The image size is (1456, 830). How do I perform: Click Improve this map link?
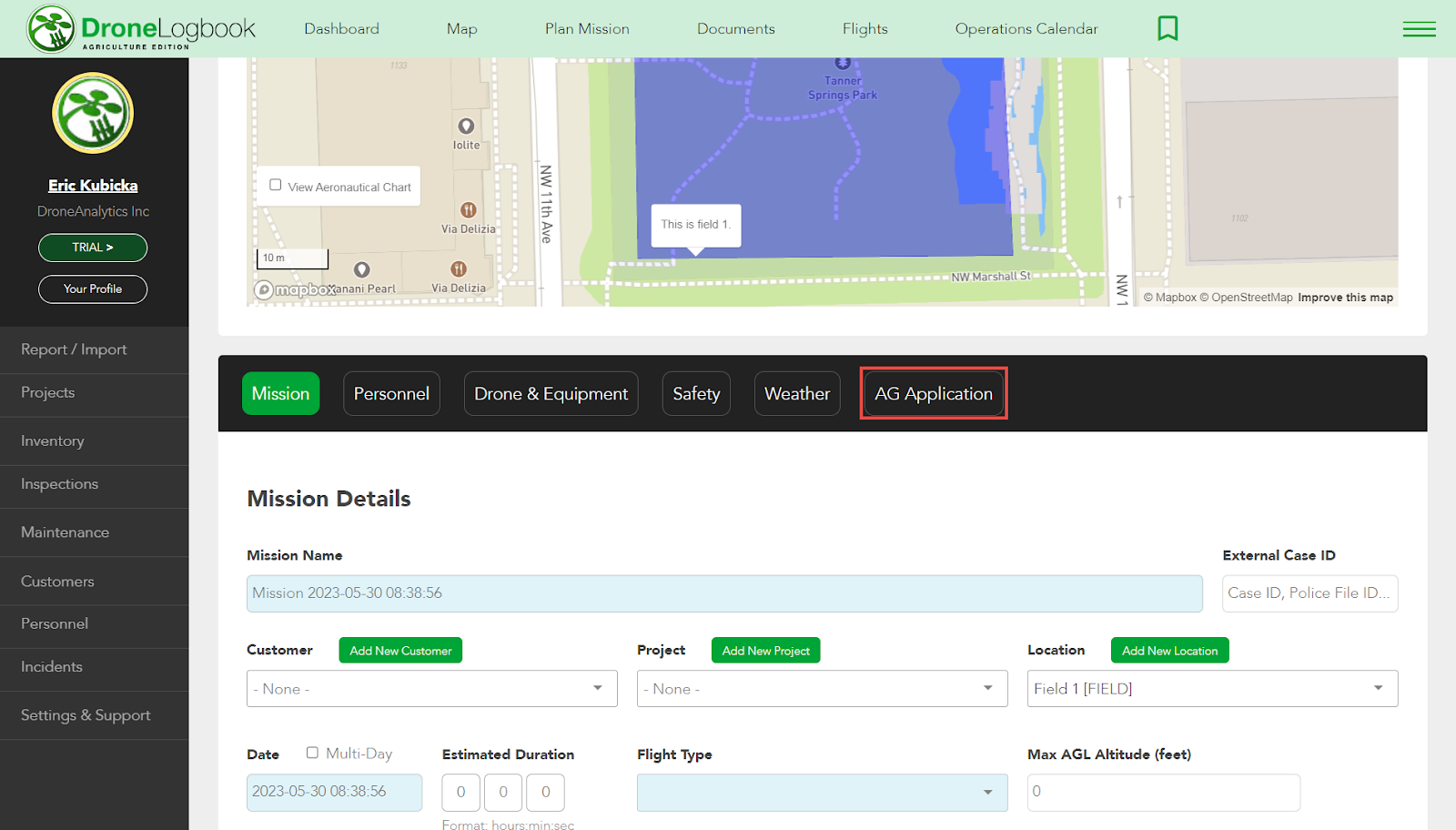click(1345, 298)
